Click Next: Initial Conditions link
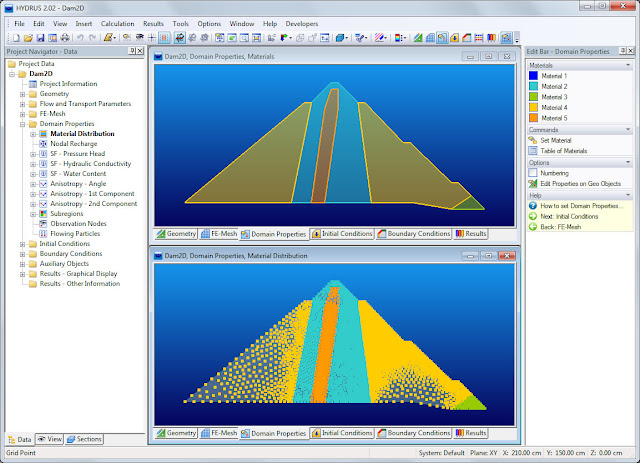640x463 pixels. (569, 216)
